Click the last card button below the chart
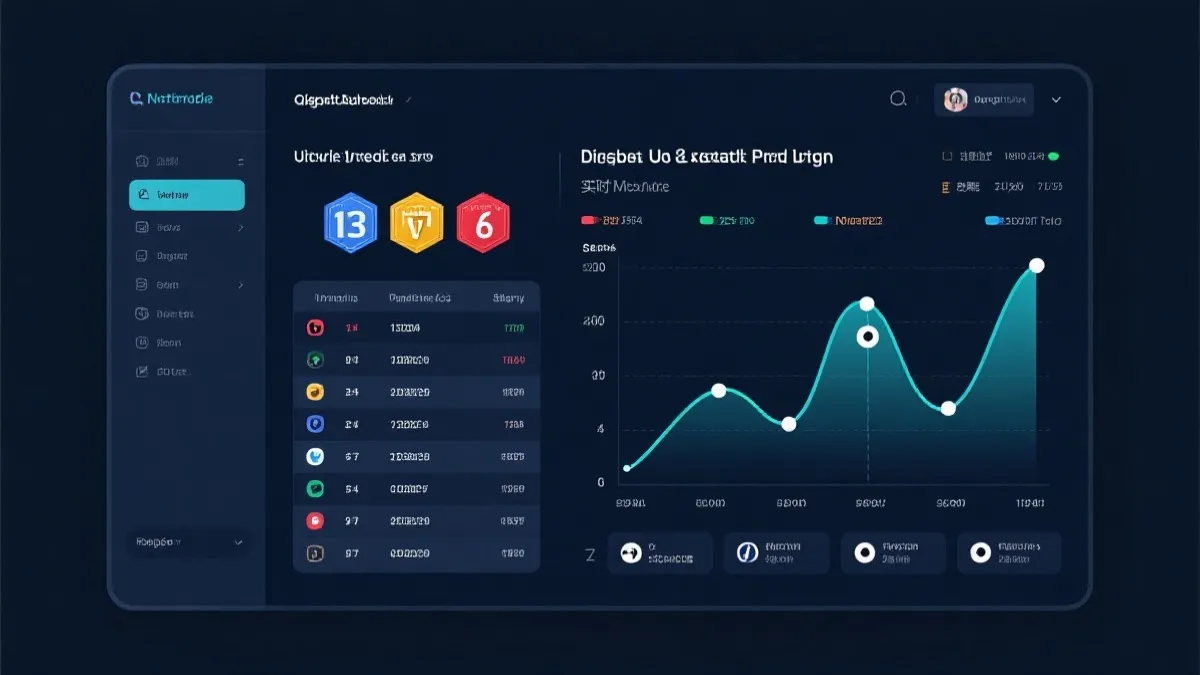Screen dimensions: 1200x675 1009,553
